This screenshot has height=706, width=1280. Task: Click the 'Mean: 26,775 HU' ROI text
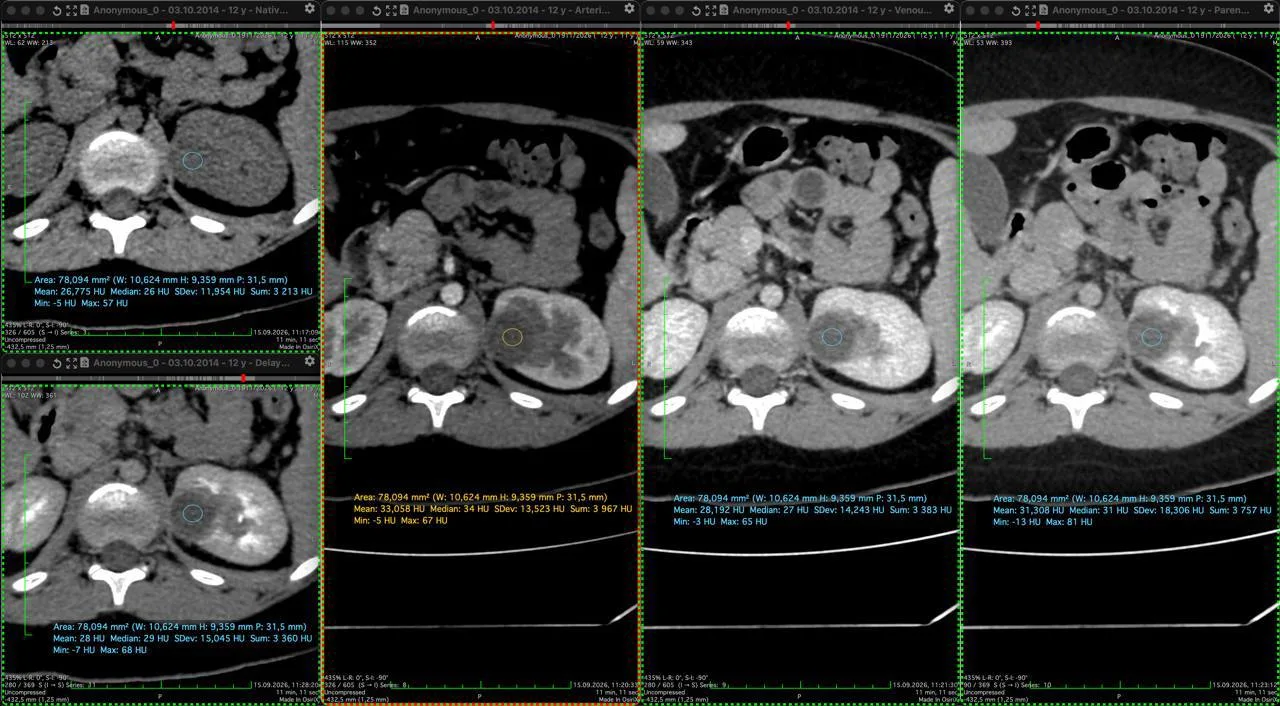pyautogui.click(x=69, y=292)
